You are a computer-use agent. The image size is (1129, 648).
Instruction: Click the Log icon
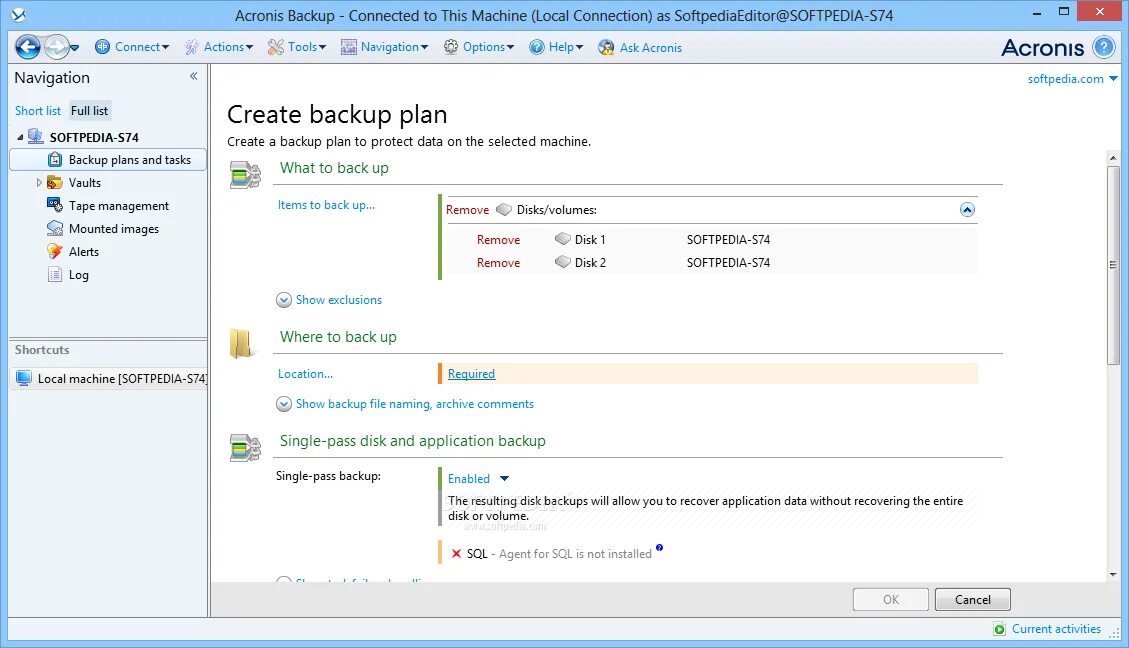(x=55, y=274)
